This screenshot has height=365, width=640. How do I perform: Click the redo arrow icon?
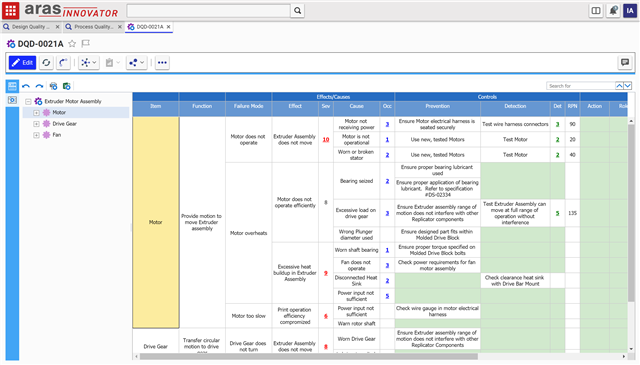[x=39, y=86]
